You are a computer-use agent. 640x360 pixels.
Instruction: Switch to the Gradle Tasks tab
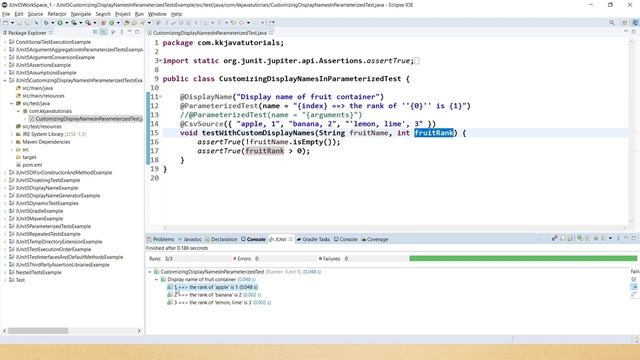coord(313,239)
